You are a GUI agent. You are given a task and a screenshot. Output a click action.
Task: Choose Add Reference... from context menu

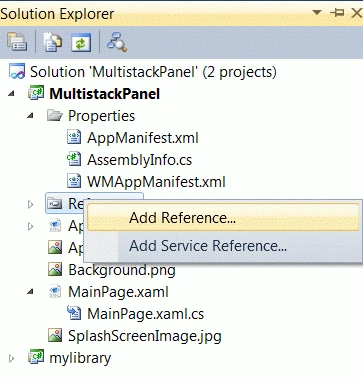[x=223, y=218]
